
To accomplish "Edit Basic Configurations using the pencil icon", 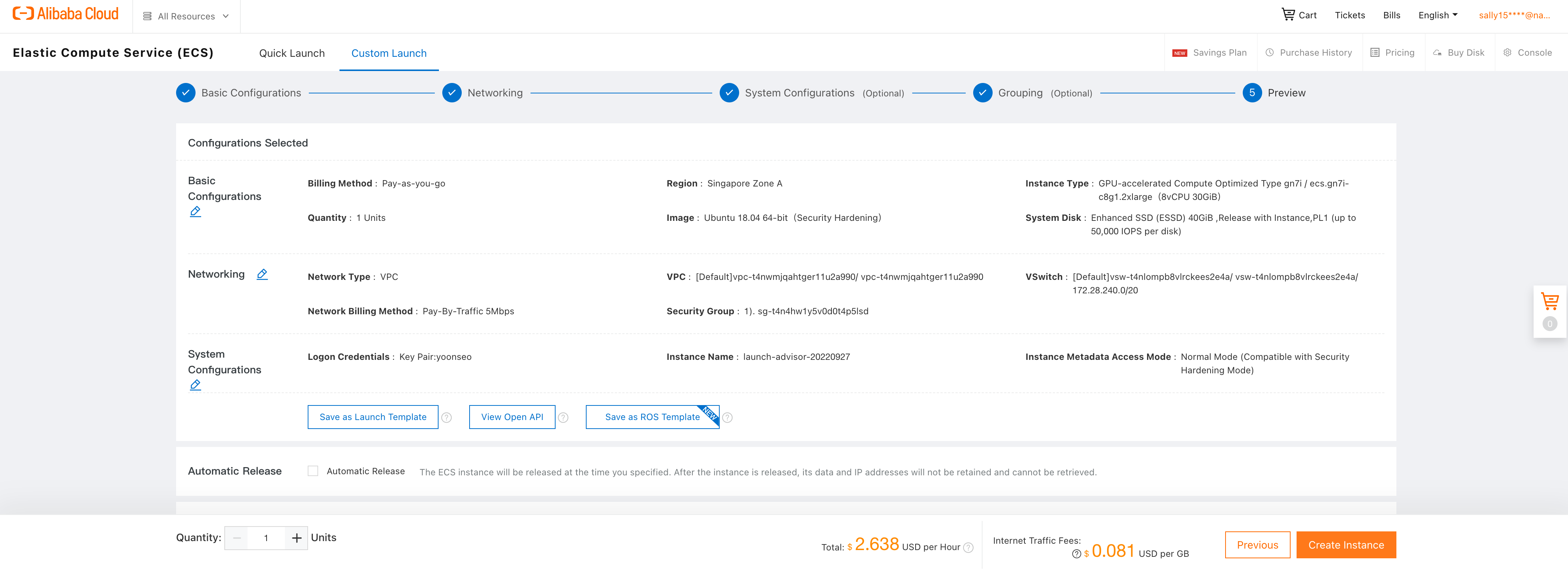I will point(196,211).
